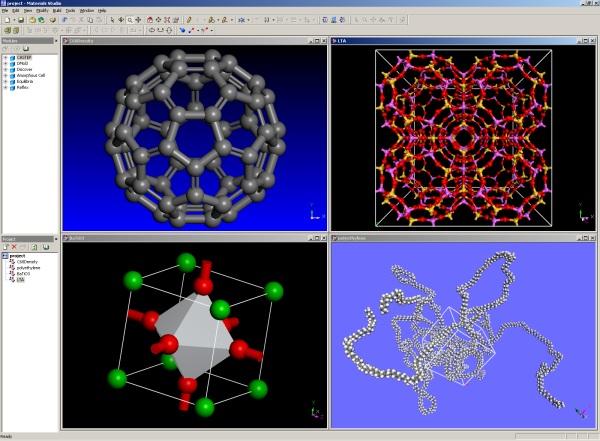Click the New document toolbar icon
This screenshot has width=600, height=441.
(x=6, y=19)
